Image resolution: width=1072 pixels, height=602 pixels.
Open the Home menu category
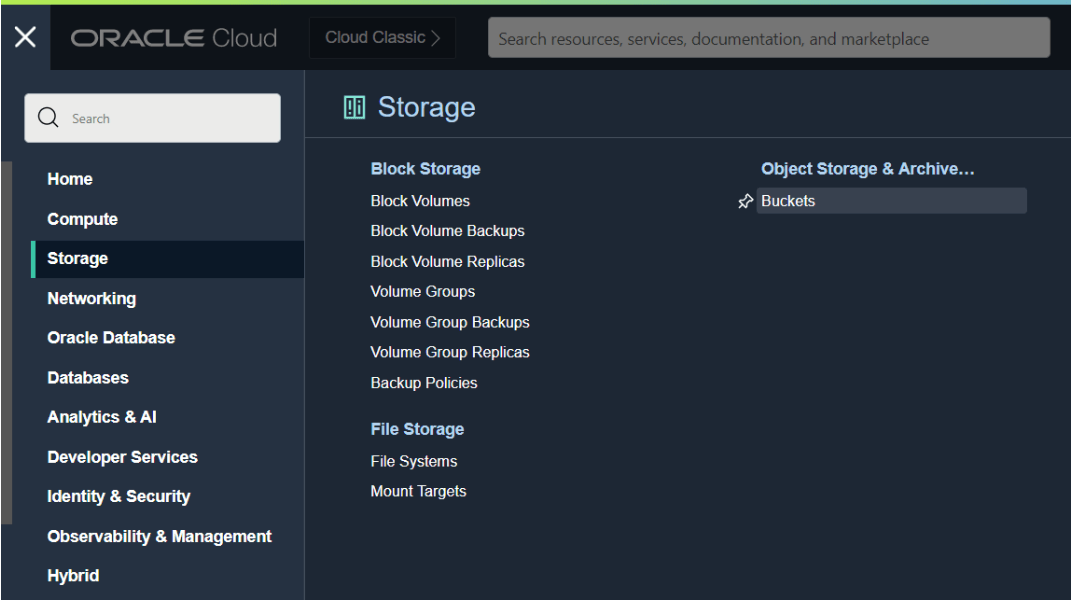[x=70, y=179]
